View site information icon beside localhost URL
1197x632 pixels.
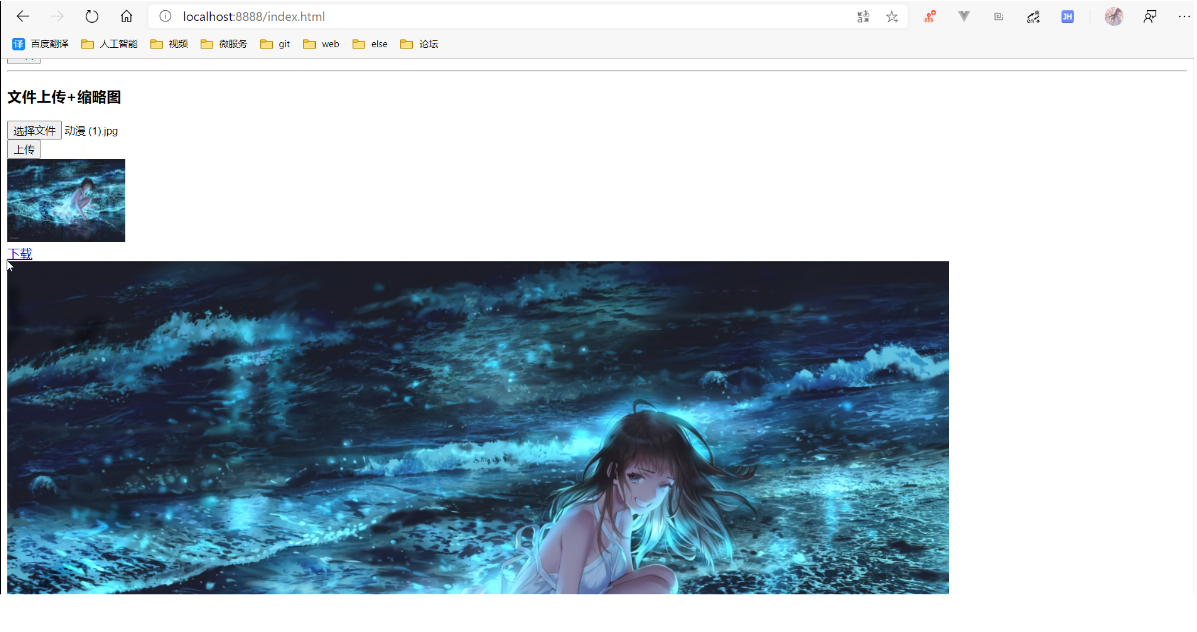[165, 16]
